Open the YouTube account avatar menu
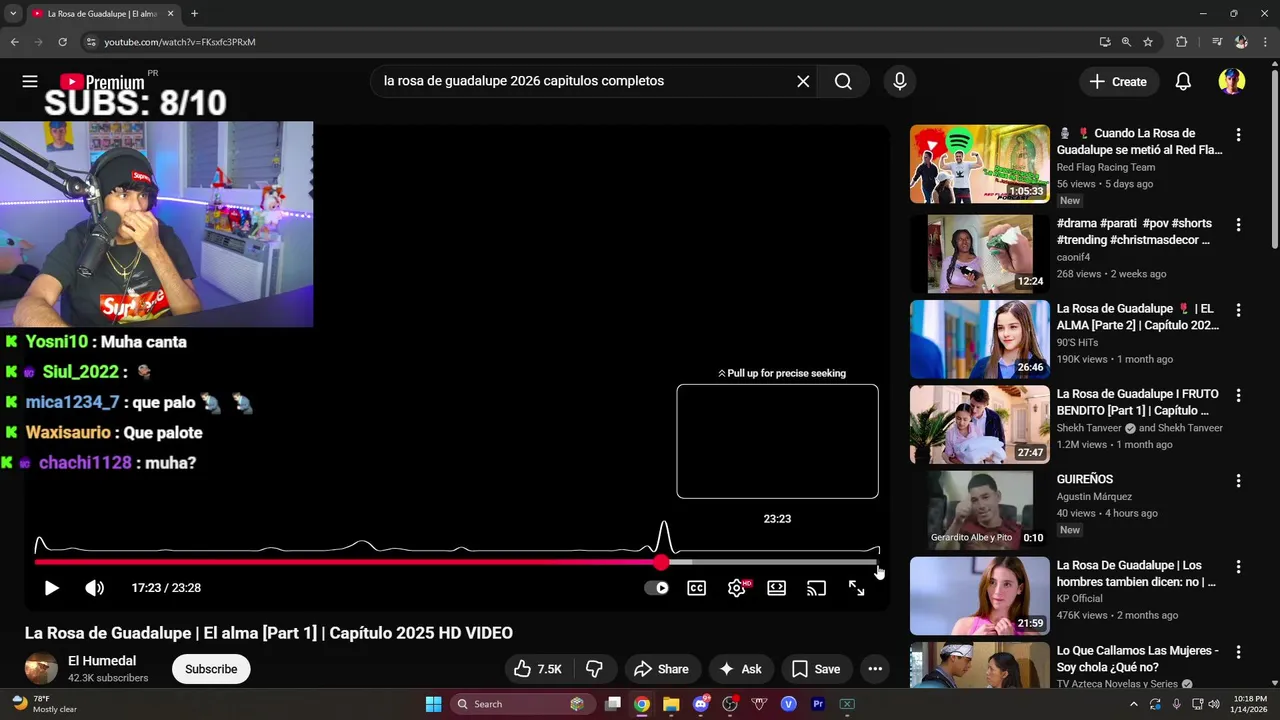This screenshot has width=1280, height=720. pos(1232,82)
